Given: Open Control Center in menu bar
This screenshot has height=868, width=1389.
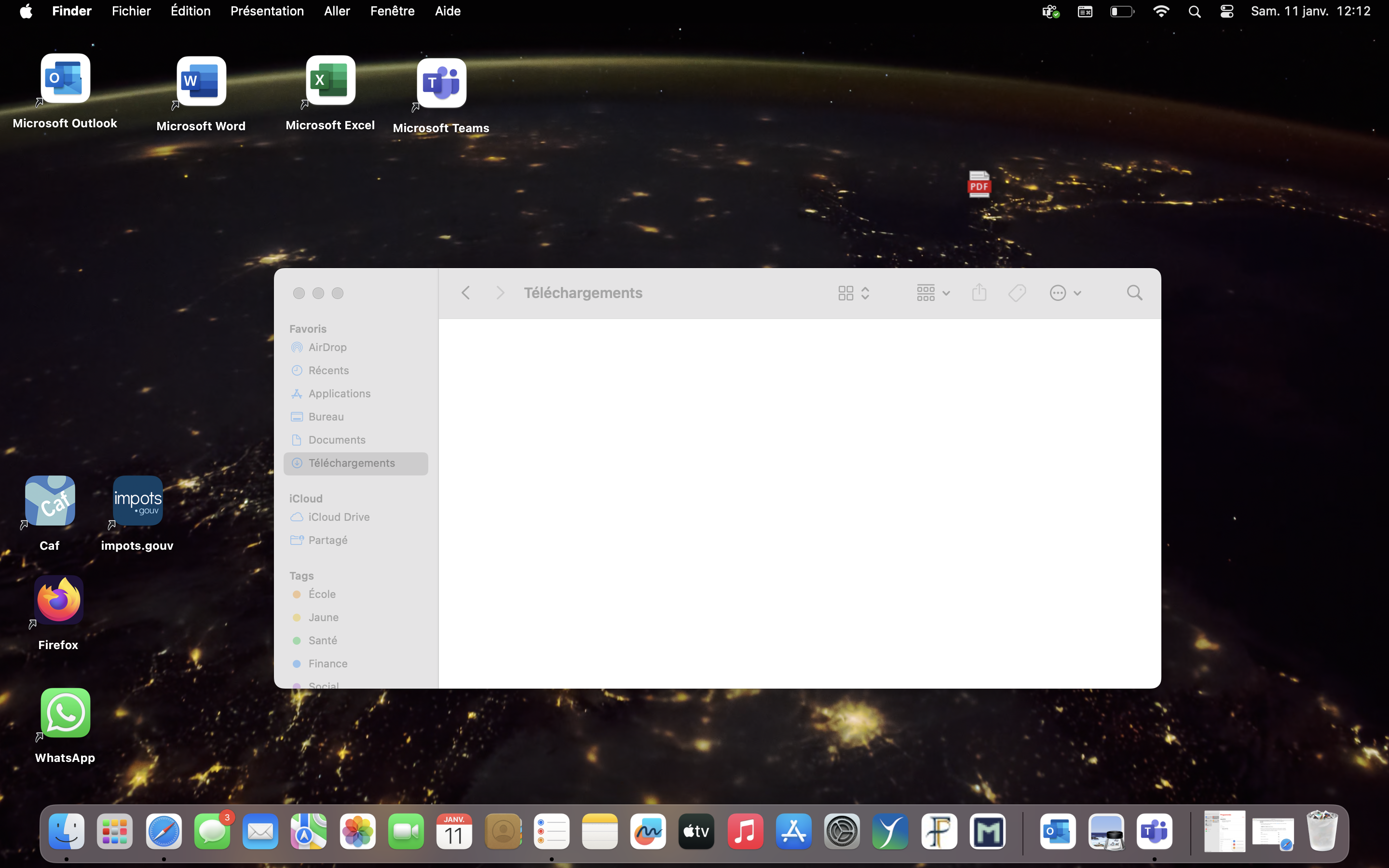Looking at the screenshot, I should point(1226,12).
